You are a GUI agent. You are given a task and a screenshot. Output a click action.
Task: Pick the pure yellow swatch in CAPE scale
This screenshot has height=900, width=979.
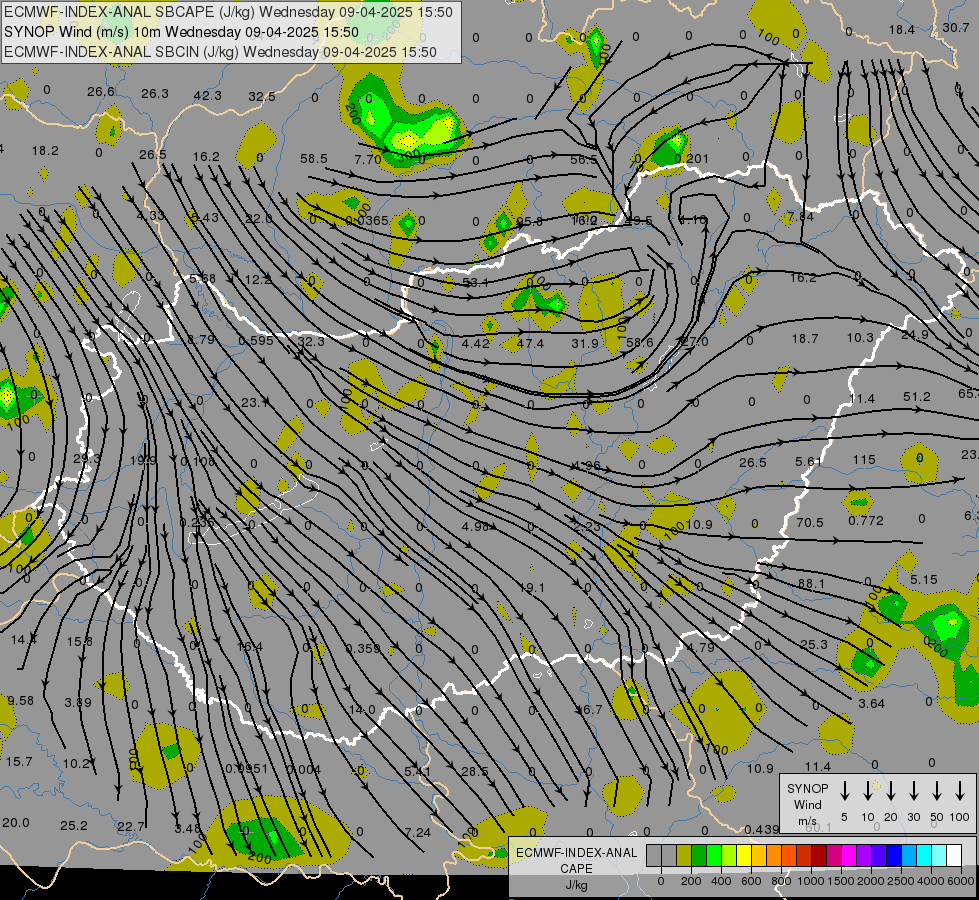pyautogui.click(x=744, y=855)
